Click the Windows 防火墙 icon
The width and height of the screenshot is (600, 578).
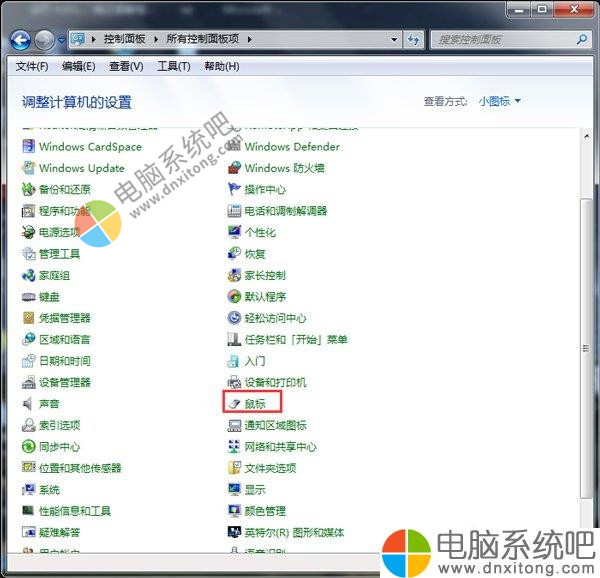234,168
